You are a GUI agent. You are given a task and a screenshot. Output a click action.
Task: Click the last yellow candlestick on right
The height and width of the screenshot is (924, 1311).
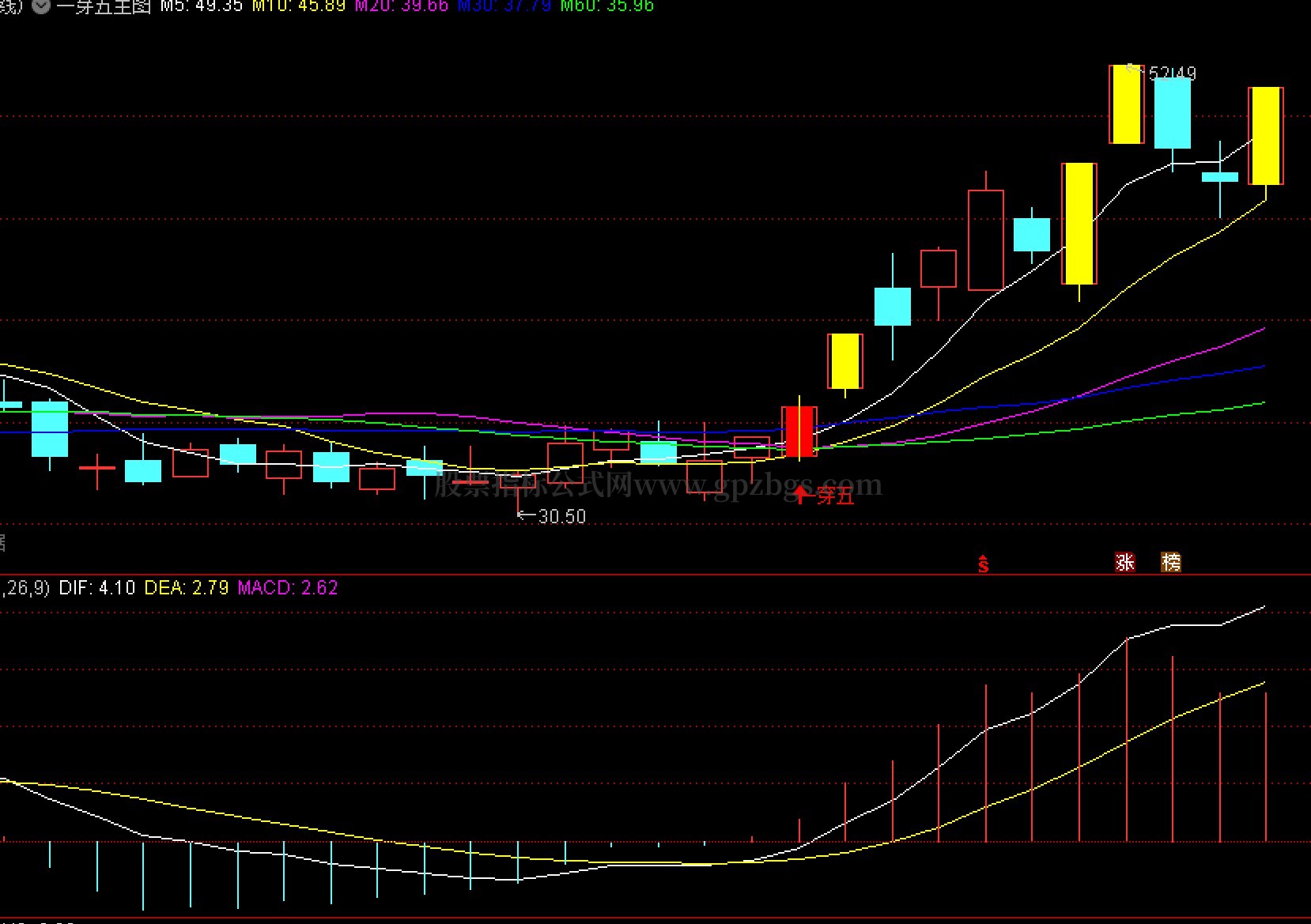tap(1266, 136)
